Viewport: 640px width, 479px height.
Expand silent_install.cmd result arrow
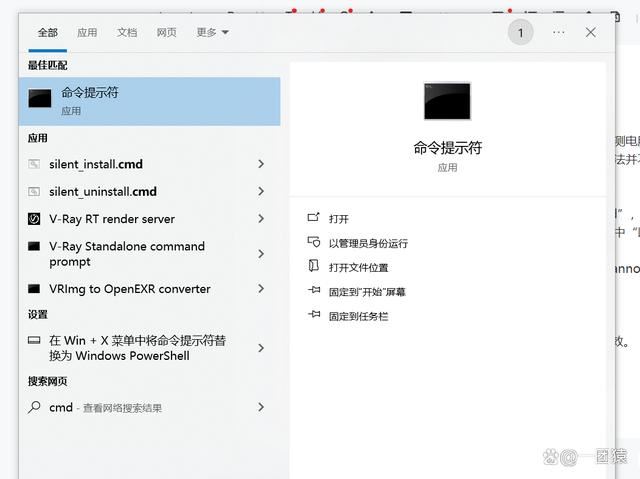pyautogui.click(x=261, y=164)
